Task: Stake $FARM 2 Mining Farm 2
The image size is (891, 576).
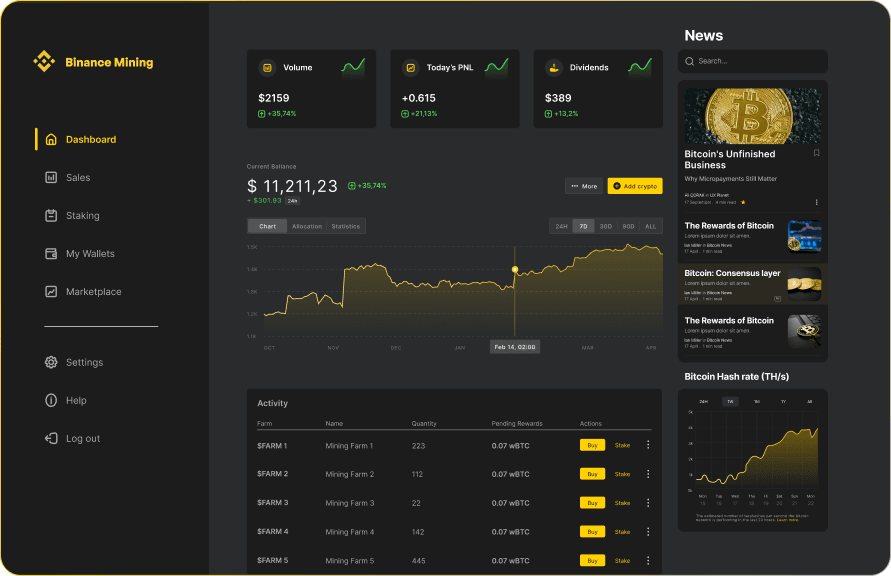Action: (622, 474)
